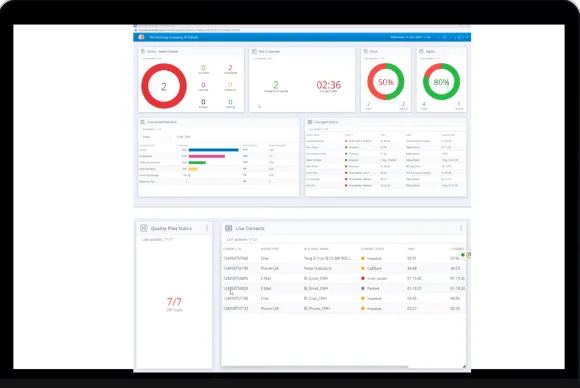Click the 7/7 Off Track value
Viewport: 580px width, 388px height.
coord(174,302)
